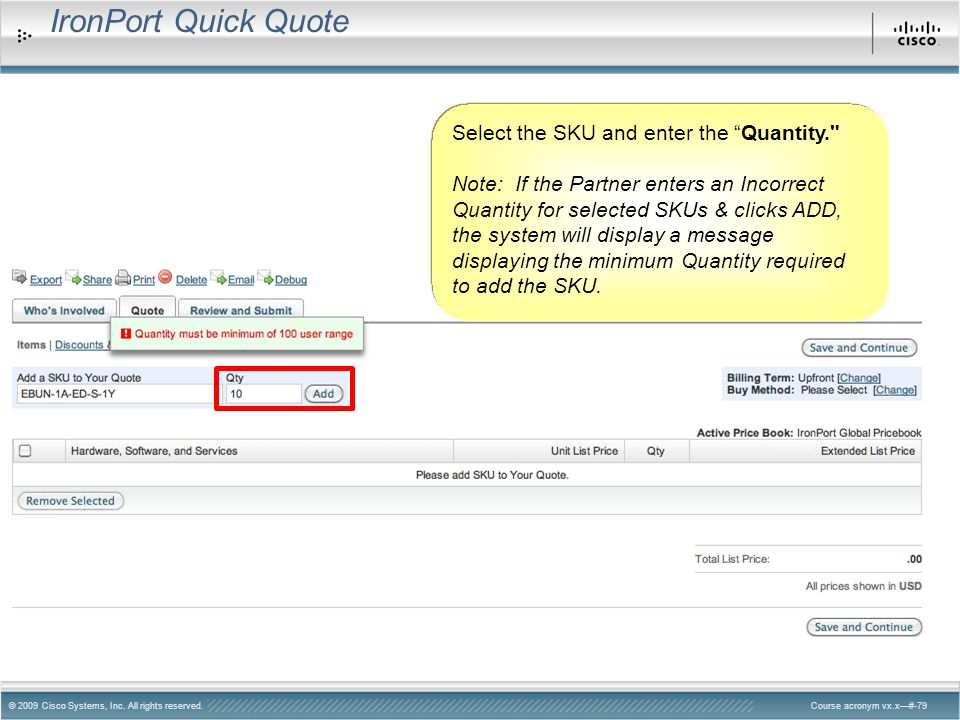Click the Active Price Book label
This screenshot has width=960, height=720.
pos(744,433)
